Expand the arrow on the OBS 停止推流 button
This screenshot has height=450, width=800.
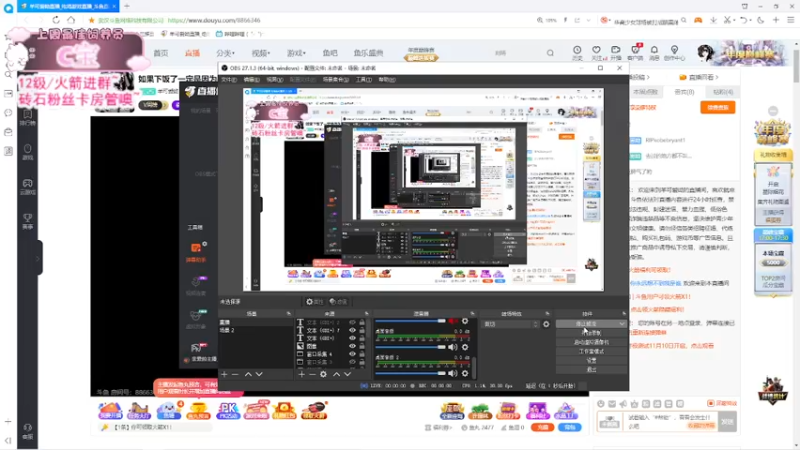[x=621, y=324]
